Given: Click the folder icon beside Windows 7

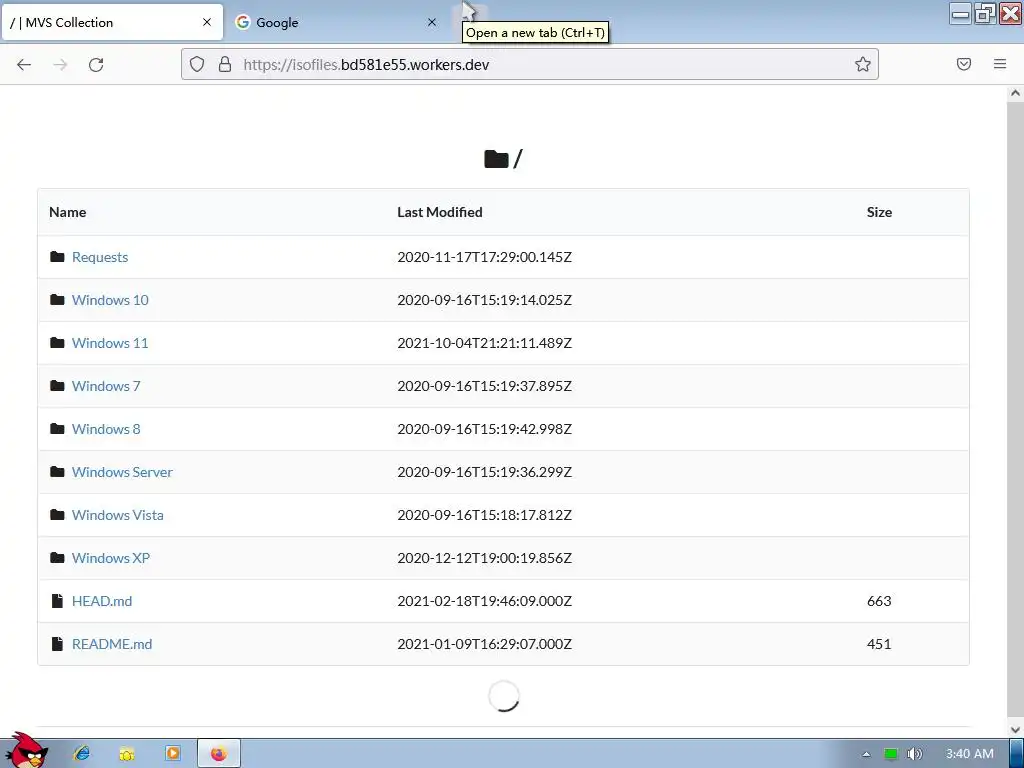Looking at the screenshot, I should coord(57,386).
